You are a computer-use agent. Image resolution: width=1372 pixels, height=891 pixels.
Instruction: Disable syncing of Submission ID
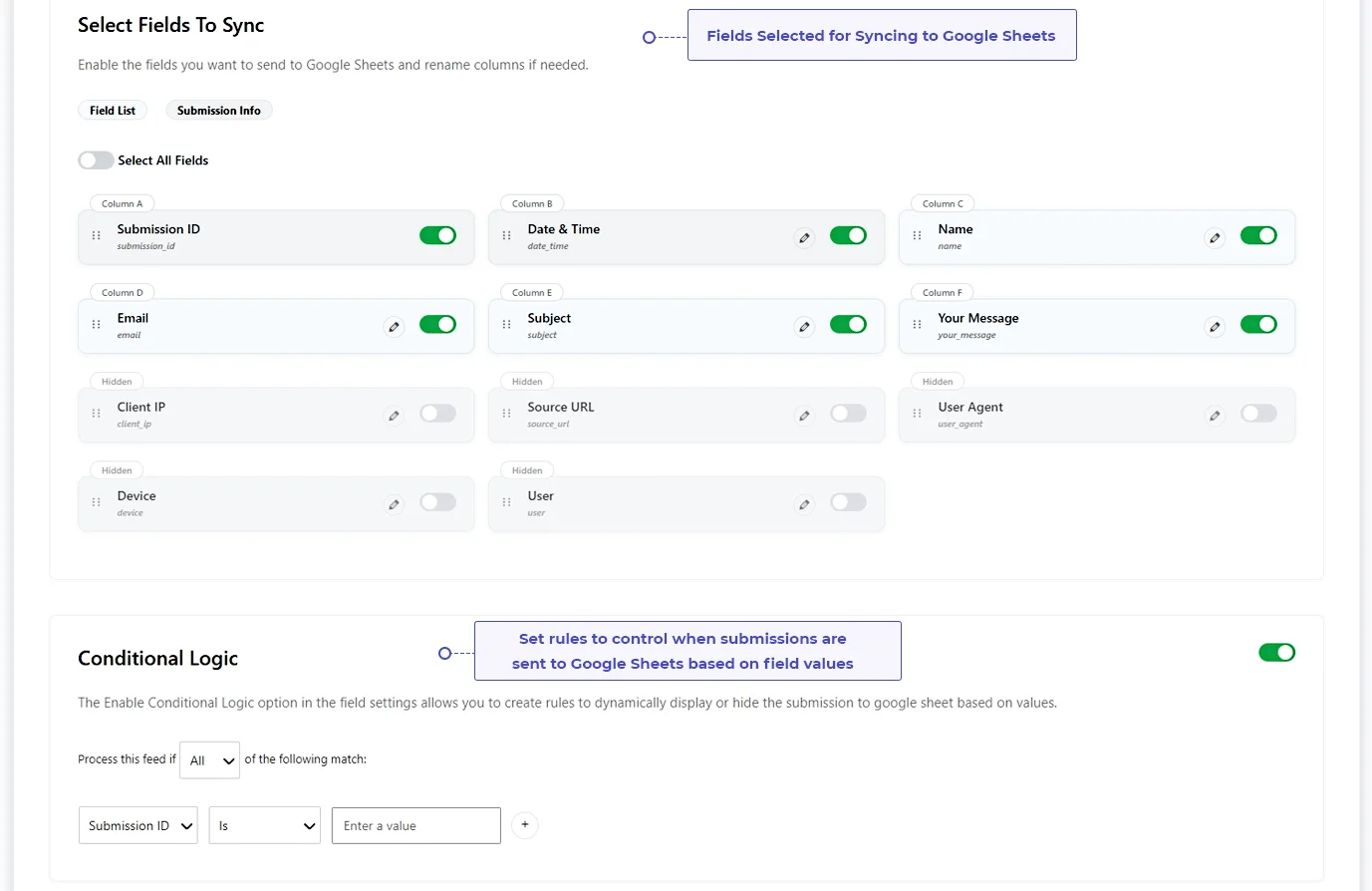tap(437, 235)
